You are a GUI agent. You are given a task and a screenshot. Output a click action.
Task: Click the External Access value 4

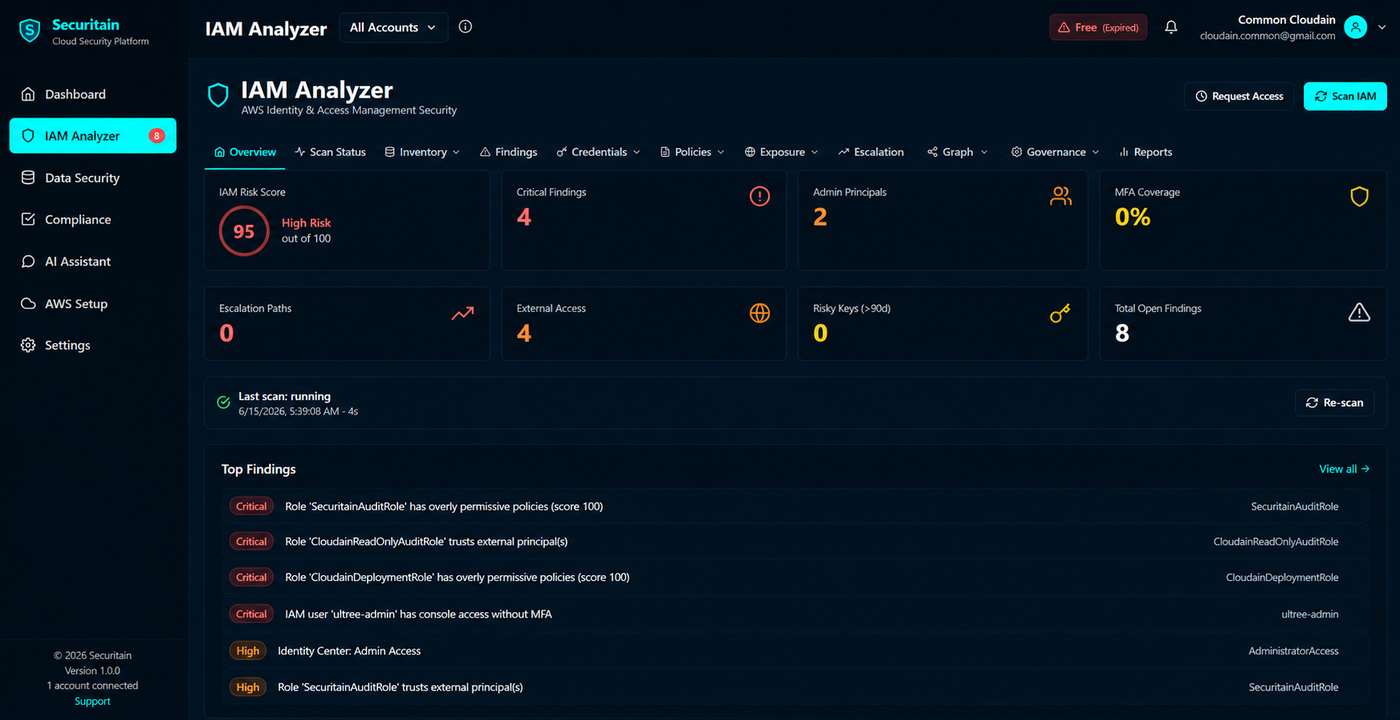pos(524,333)
